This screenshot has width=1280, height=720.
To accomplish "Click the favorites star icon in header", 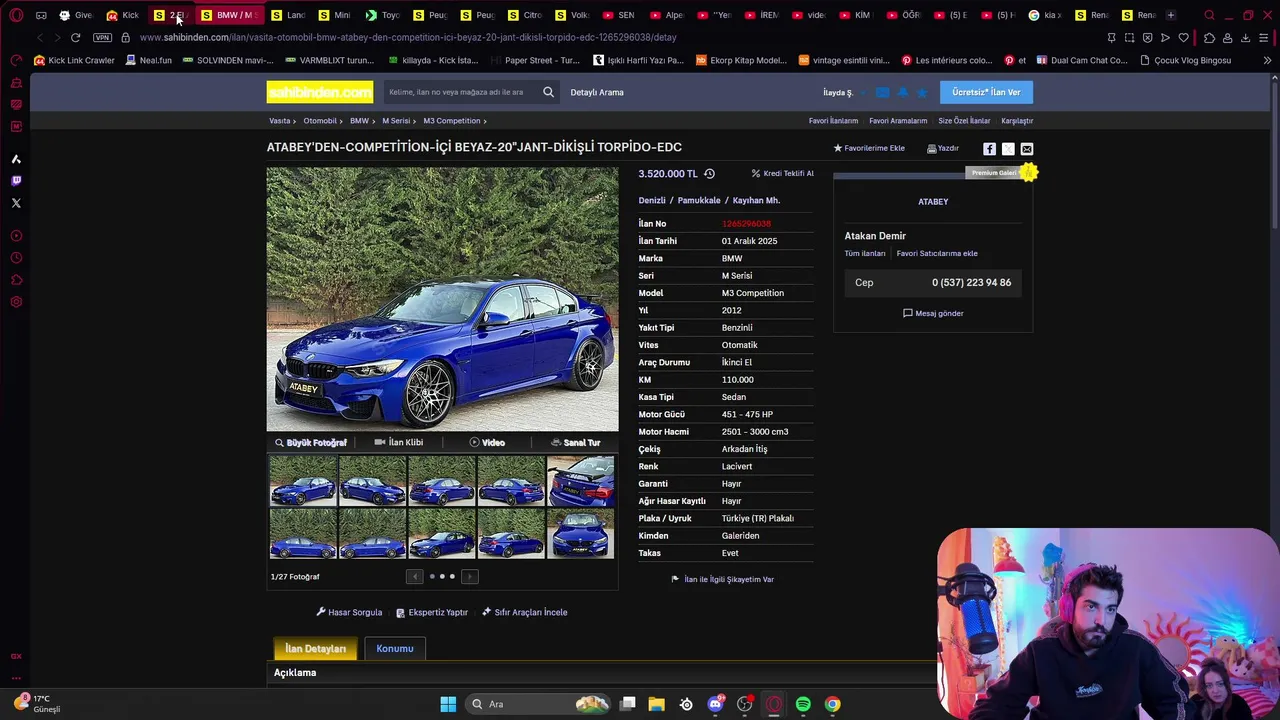I will pos(922,93).
